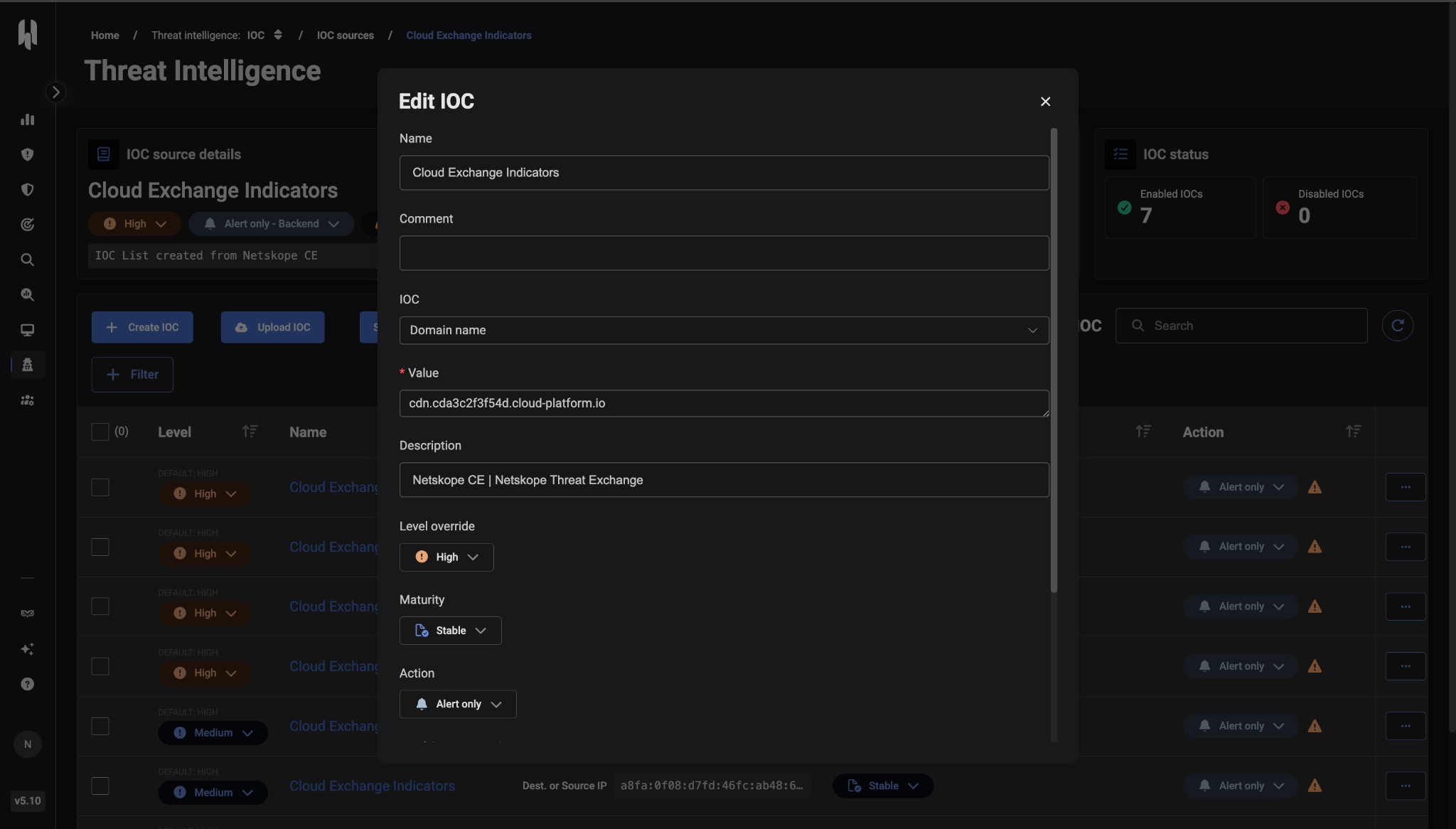
Task: Click the IOC source details panel icon
Action: pyautogui.click(x=104, y=154)
